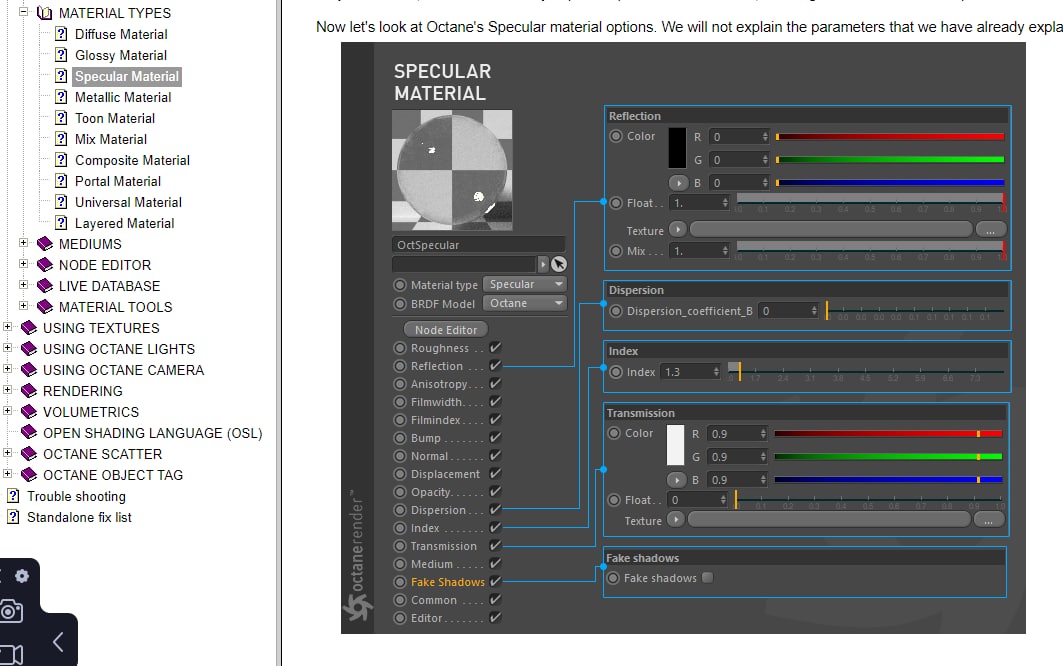Viewport: 1063px width, 666px height.
Task: Expand the USING OCTANE LIGHTS node
Action: coord(7,347)
